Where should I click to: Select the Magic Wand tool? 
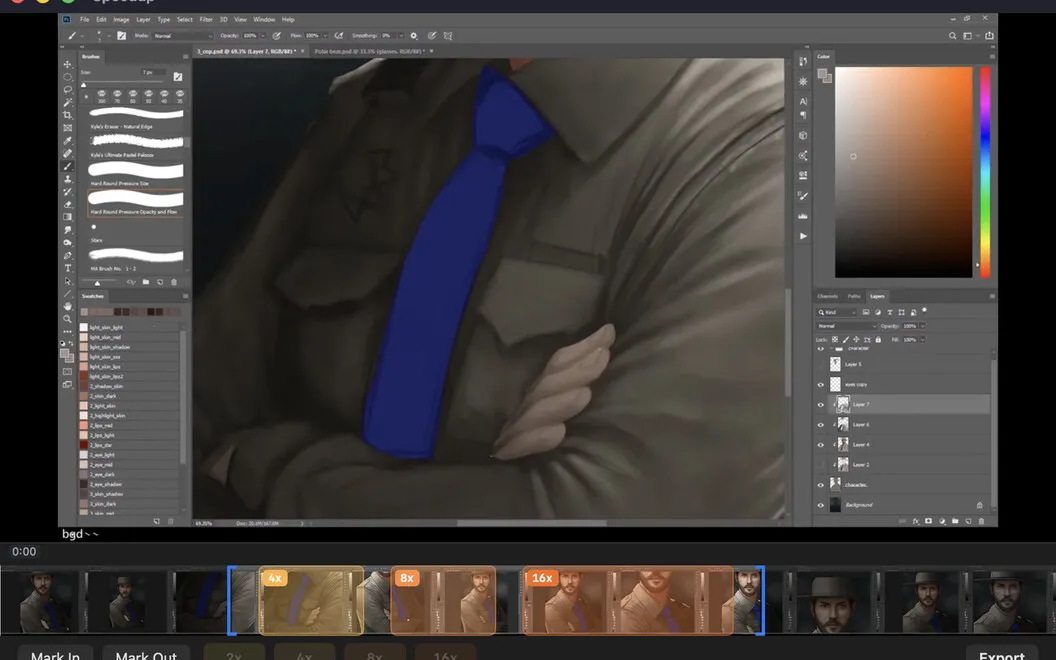click(67, 102)
